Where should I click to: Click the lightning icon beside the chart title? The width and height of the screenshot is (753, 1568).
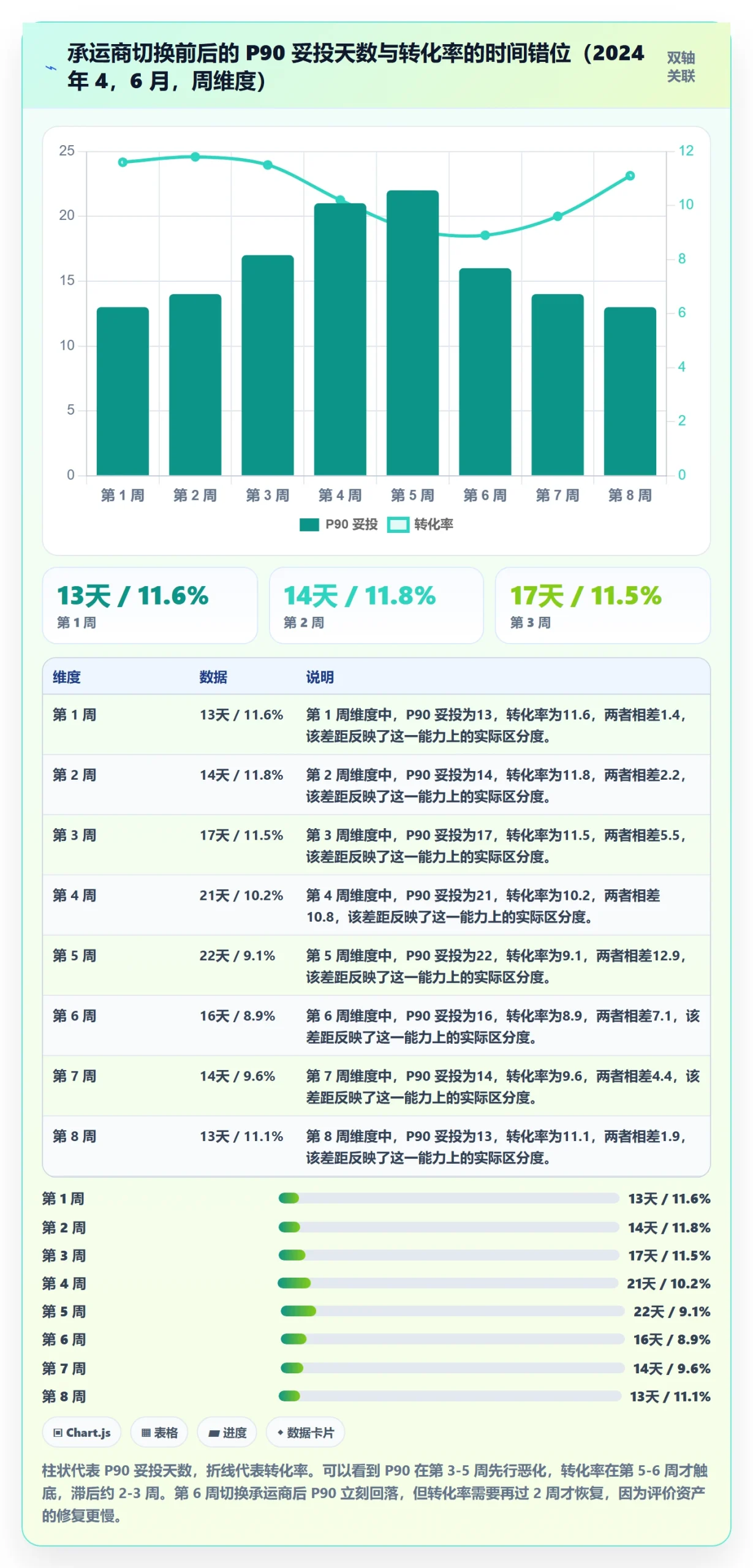click(x=51, y=67)
